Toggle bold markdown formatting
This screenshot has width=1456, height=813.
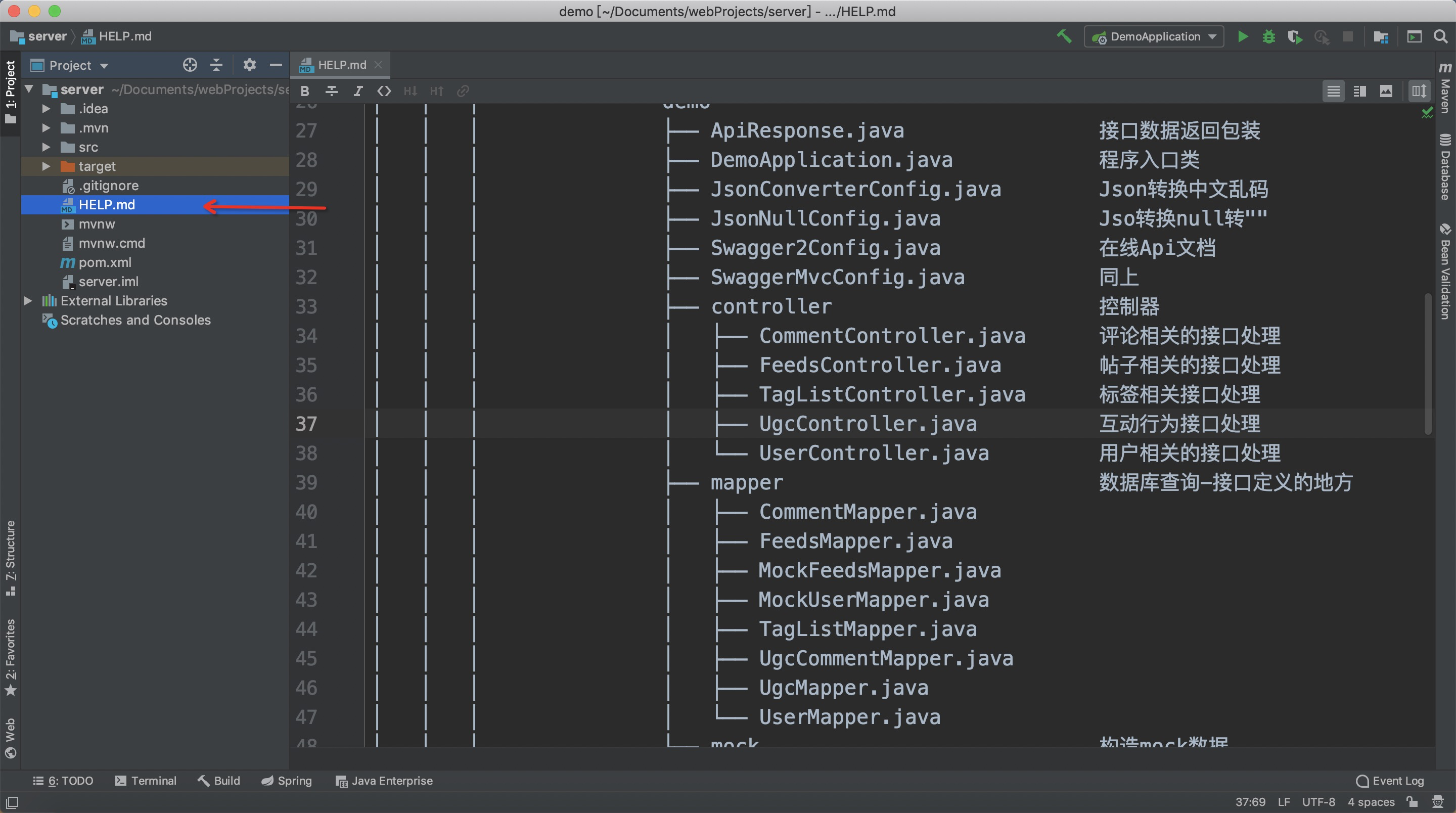(x=305, y=91)
